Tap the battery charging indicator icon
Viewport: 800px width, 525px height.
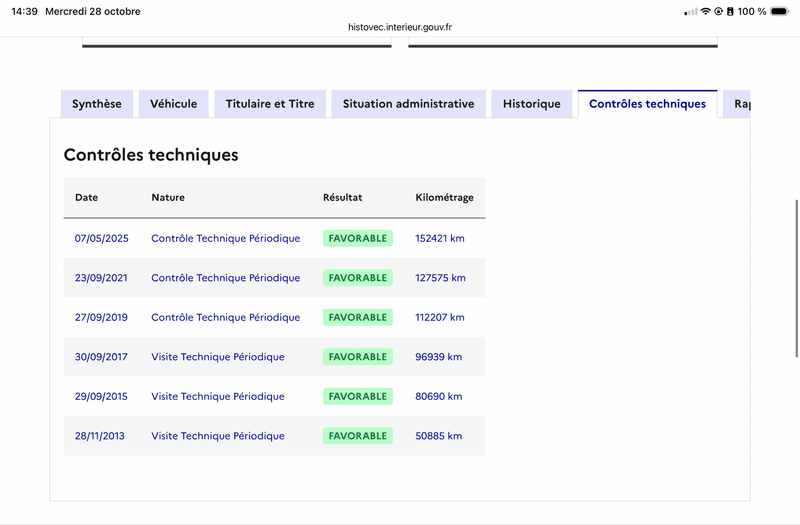tap(730, 11)
